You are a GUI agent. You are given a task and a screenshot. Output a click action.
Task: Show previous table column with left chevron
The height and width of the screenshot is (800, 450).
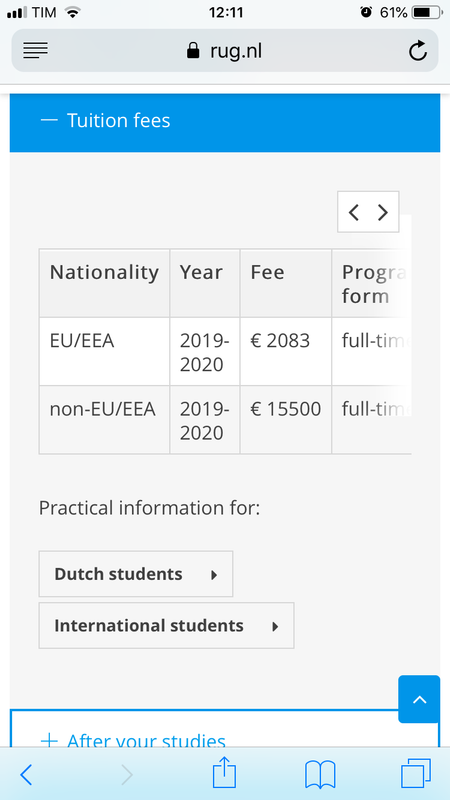(x=354, y=212)
